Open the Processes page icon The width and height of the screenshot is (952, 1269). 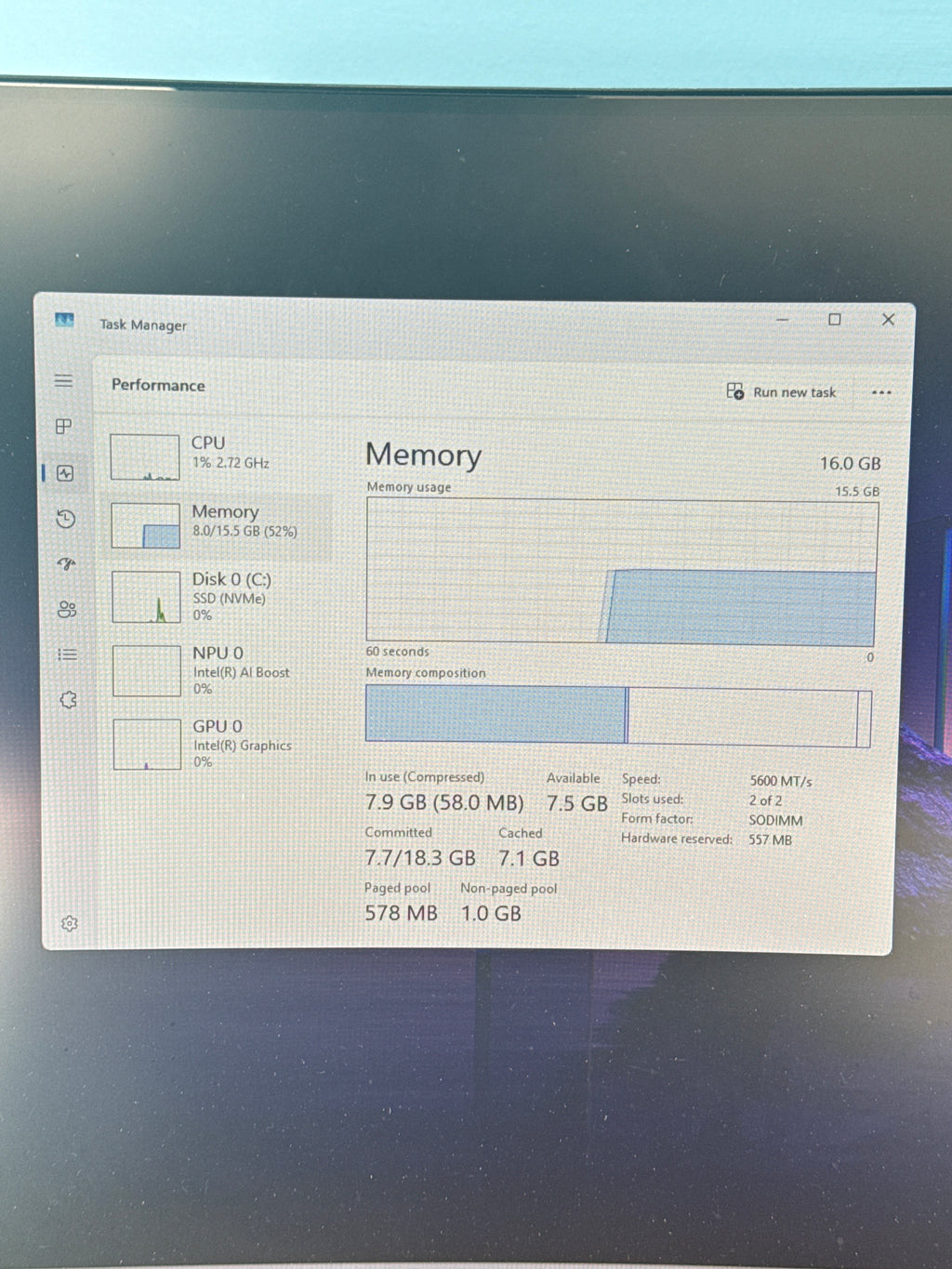(64, 427)
